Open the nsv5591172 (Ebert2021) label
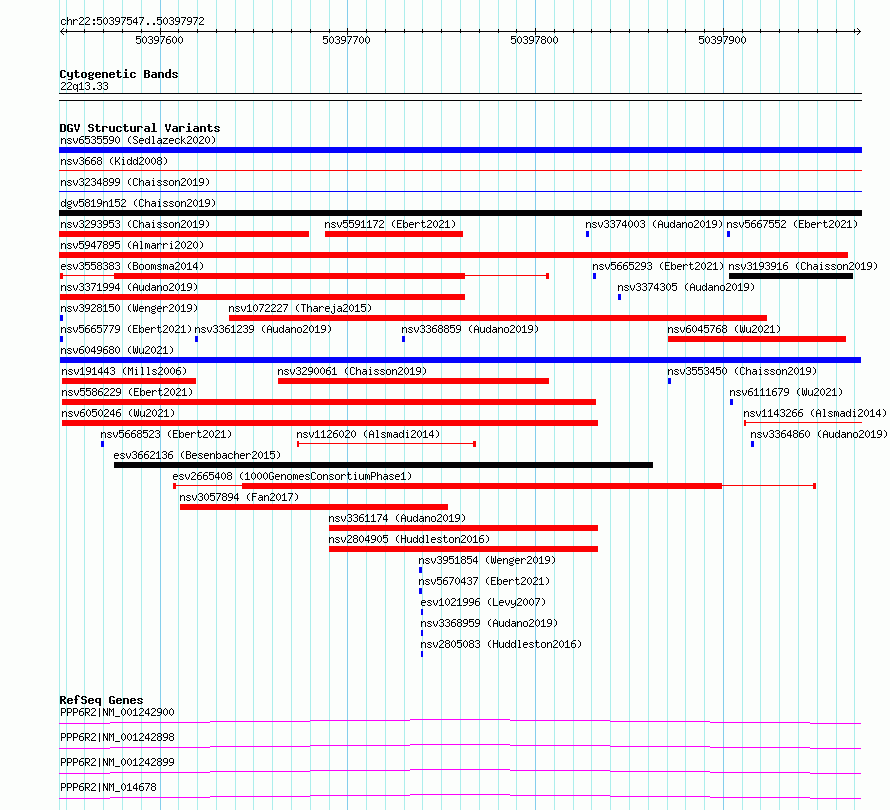Viewport: 890px width, 810px height. pos(390,224)
